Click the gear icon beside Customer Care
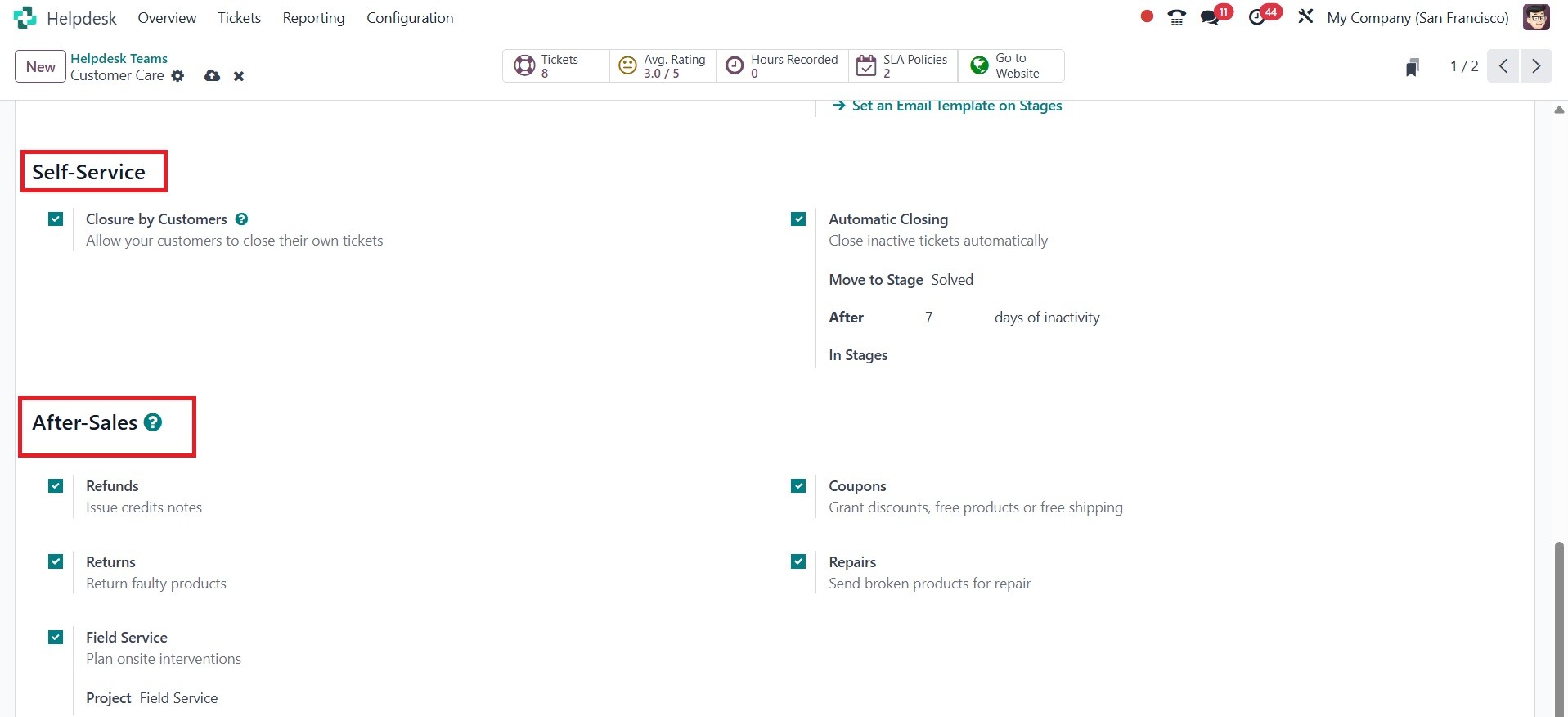Screen dimensions: 1568x717 tap(177, 76)
